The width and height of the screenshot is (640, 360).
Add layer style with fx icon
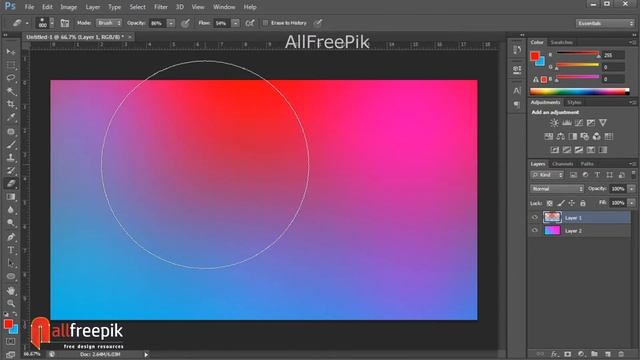554,354
